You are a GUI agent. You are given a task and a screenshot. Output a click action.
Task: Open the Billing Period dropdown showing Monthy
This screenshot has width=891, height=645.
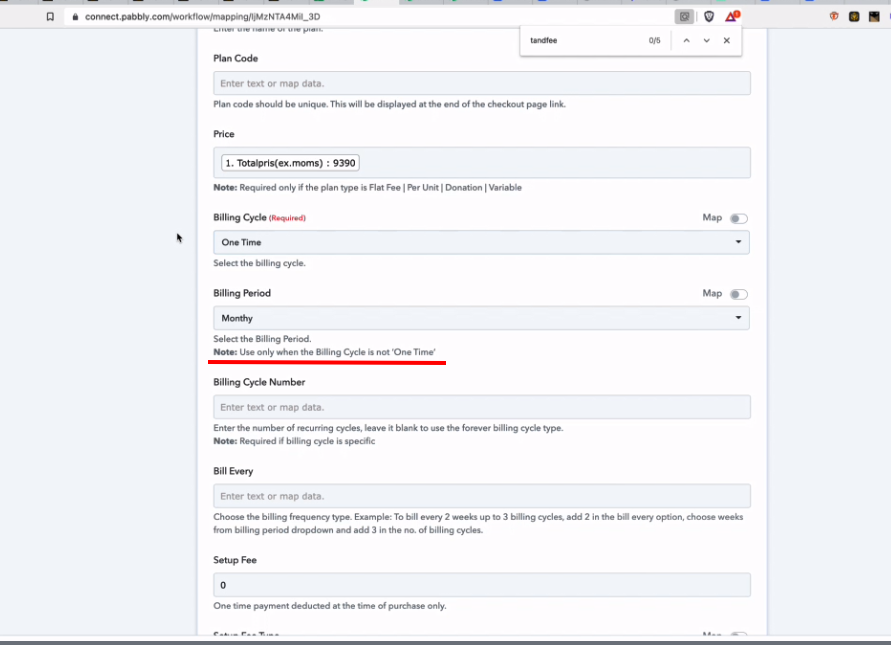(481, 318)
